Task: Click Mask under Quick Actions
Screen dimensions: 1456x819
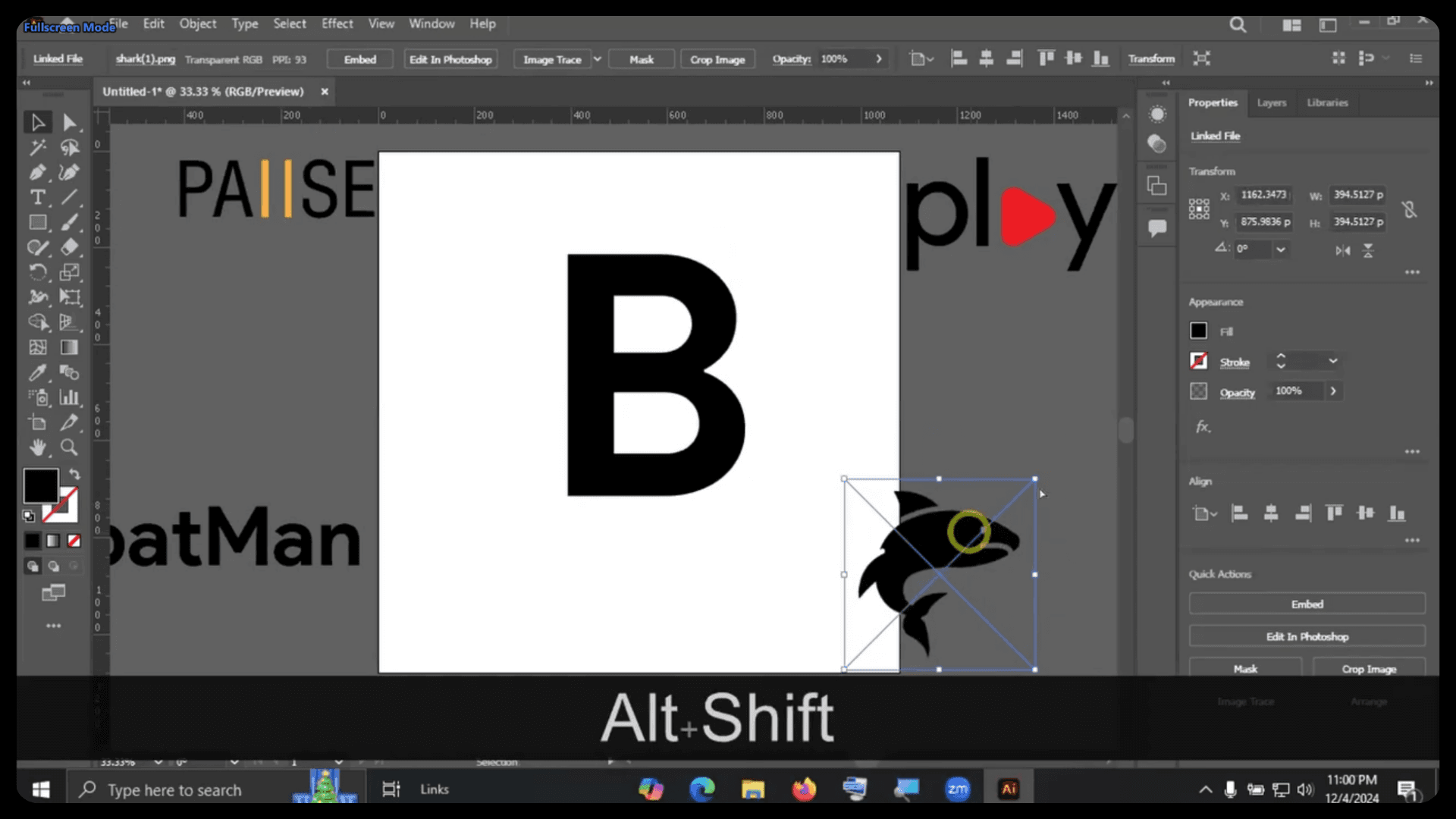Action: pyautogui.click(x=1245, y=669)
